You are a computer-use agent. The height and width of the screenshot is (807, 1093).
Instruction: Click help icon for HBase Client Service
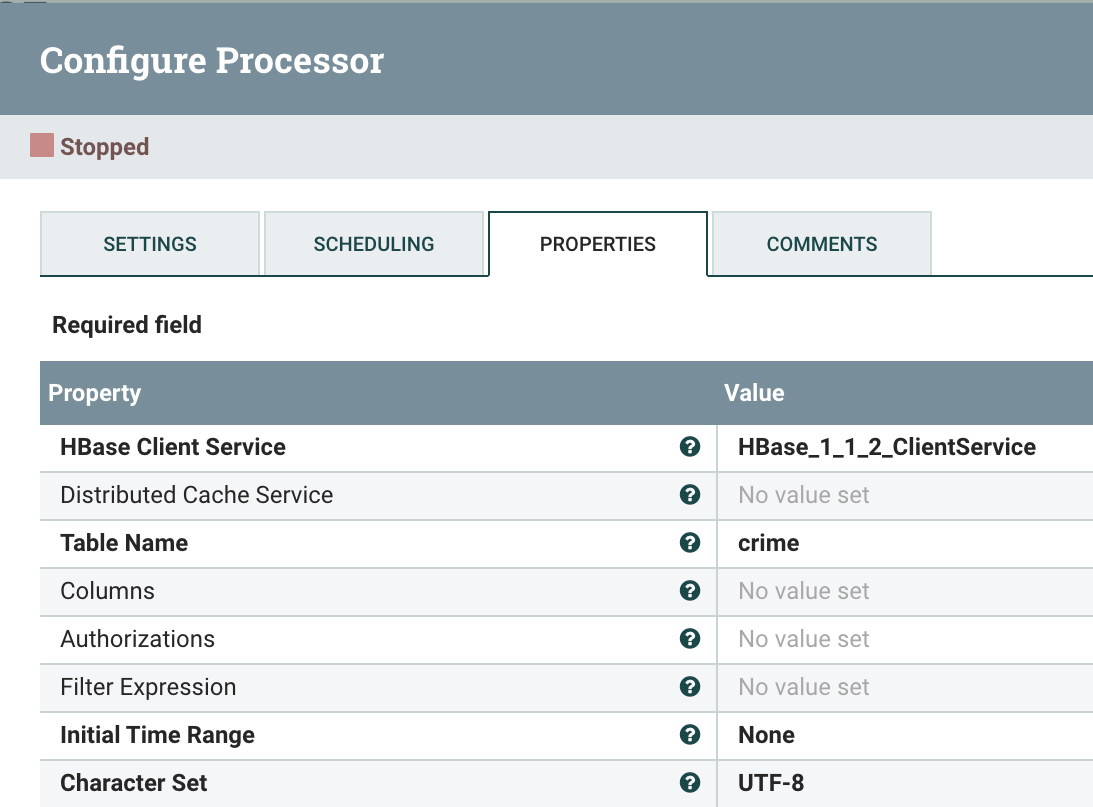689,447
